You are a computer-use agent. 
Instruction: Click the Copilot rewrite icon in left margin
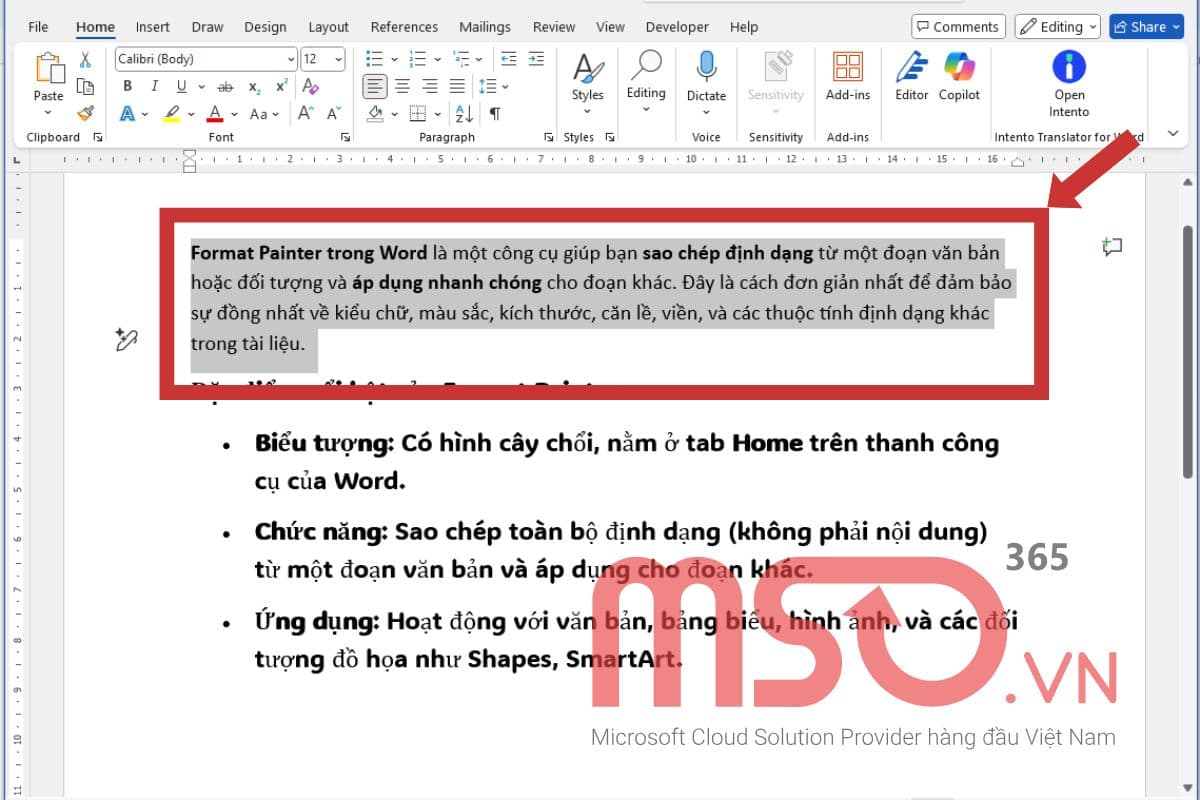click(x=125, y=340)
